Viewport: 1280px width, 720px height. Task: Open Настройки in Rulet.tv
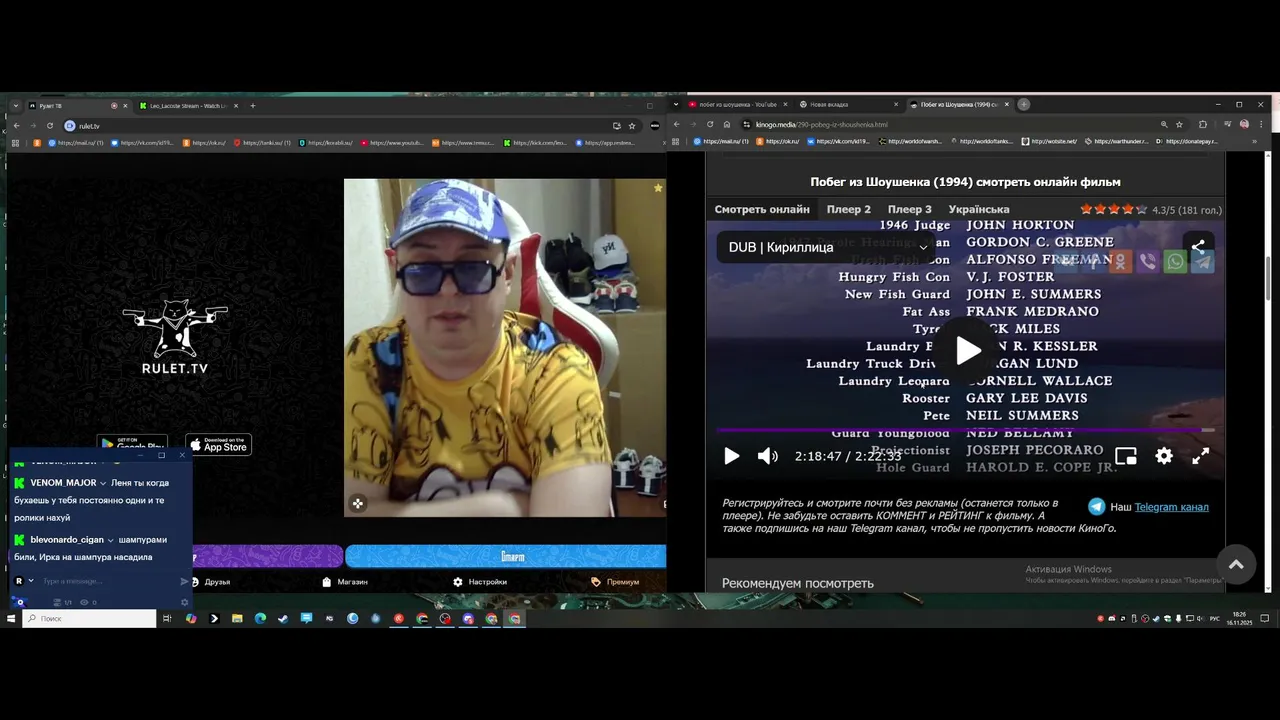click(480, 581)
